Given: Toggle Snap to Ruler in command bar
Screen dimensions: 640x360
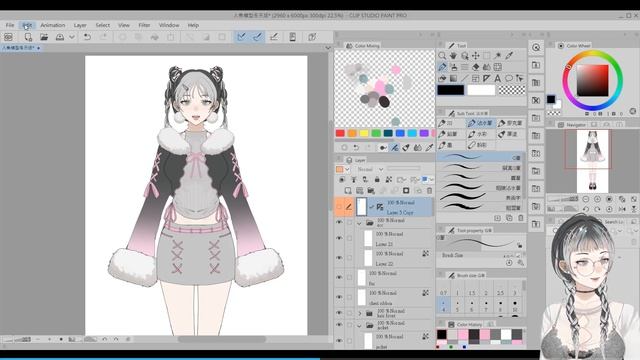Looking at the screenshot, I should tap(242, 37).
